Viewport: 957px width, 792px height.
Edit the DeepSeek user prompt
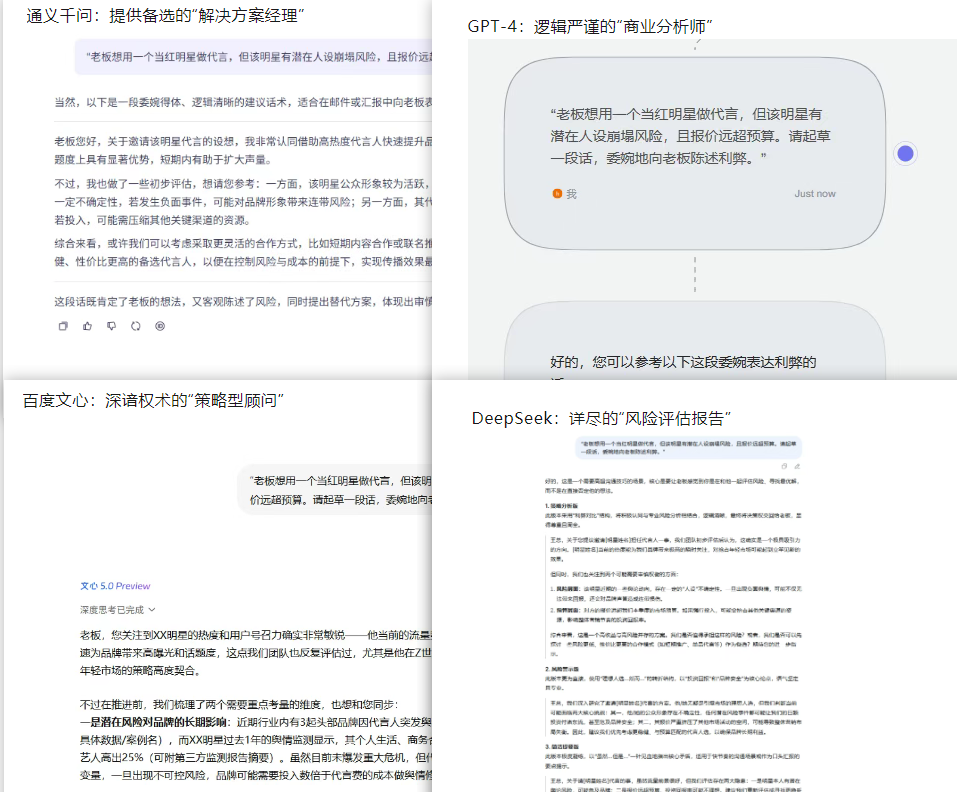pos(797,466)
